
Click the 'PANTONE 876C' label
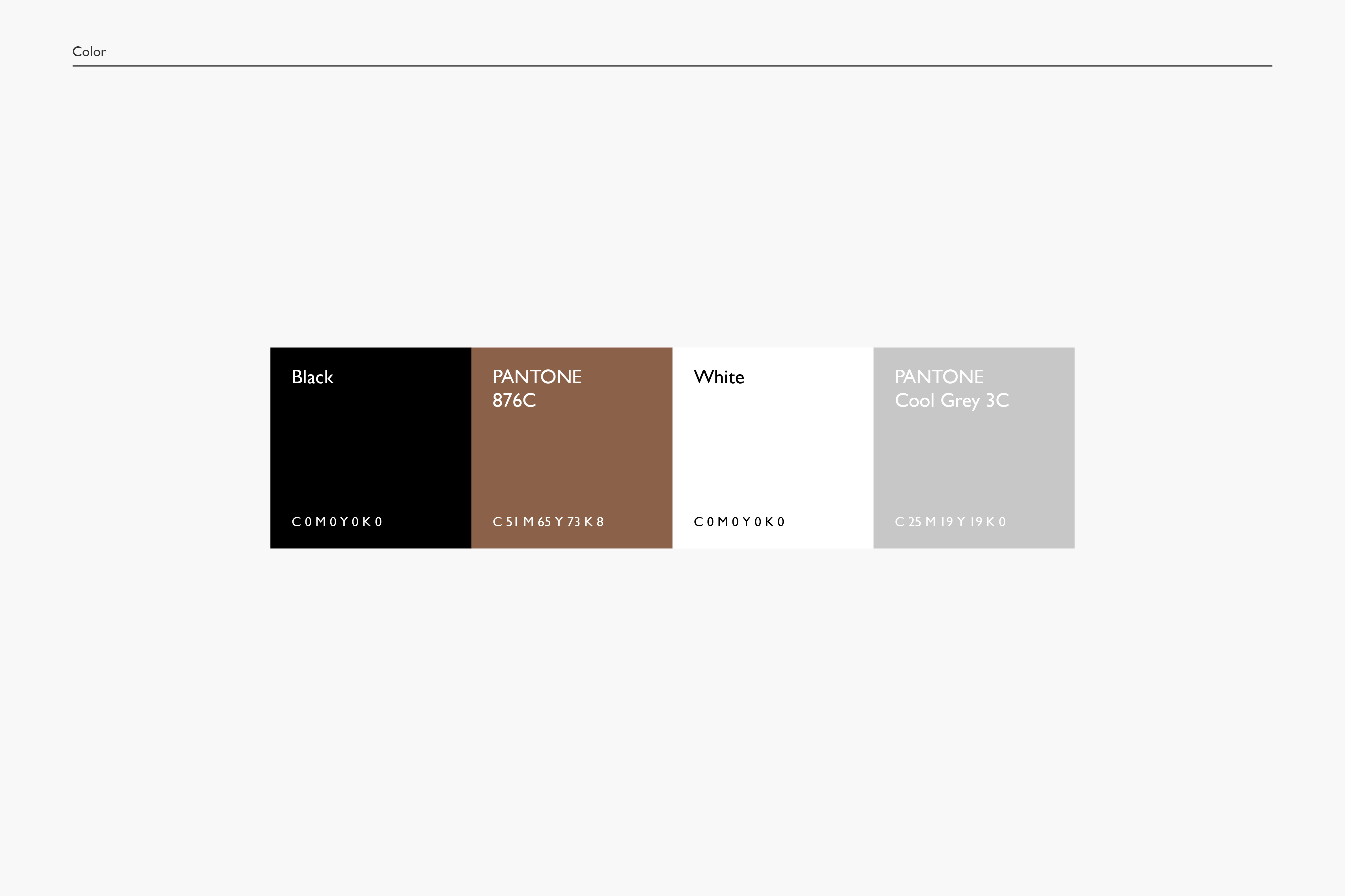coord(537,389)
